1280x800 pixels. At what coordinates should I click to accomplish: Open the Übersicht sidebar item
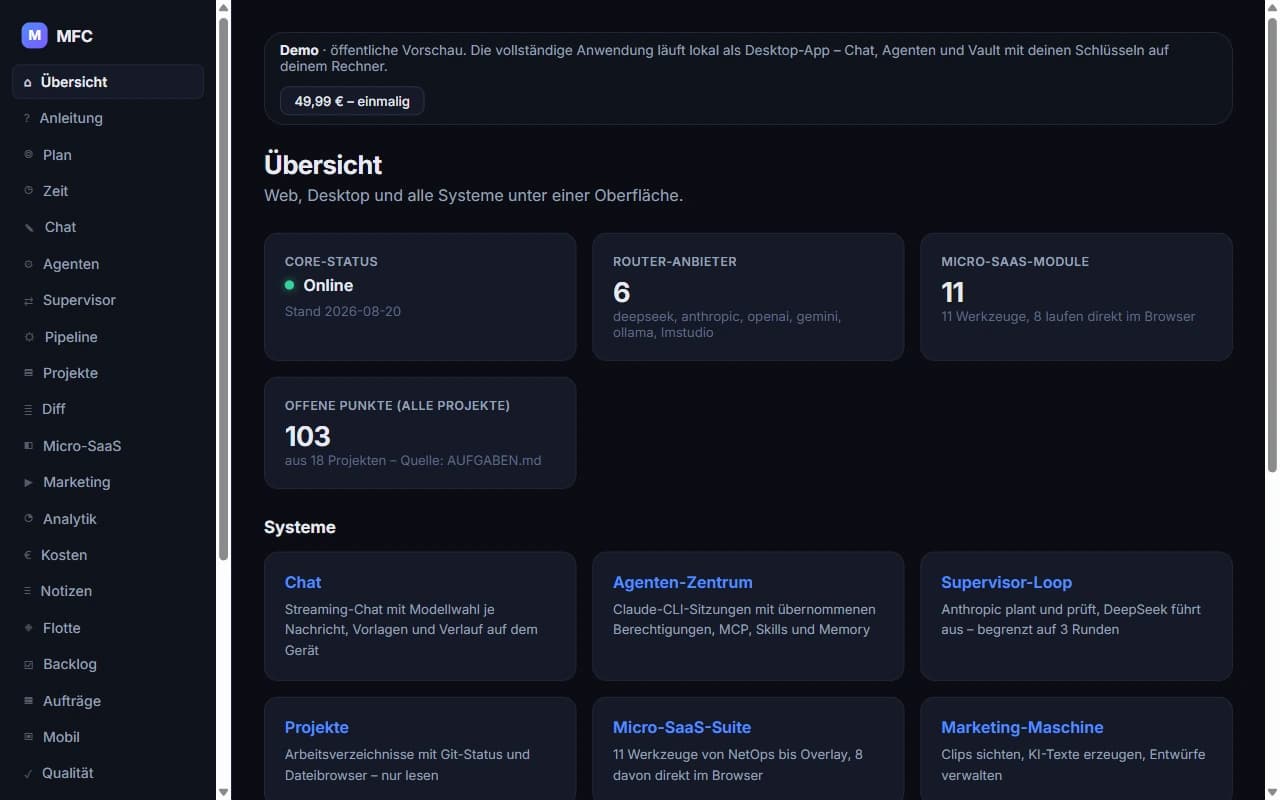[108, 82]
